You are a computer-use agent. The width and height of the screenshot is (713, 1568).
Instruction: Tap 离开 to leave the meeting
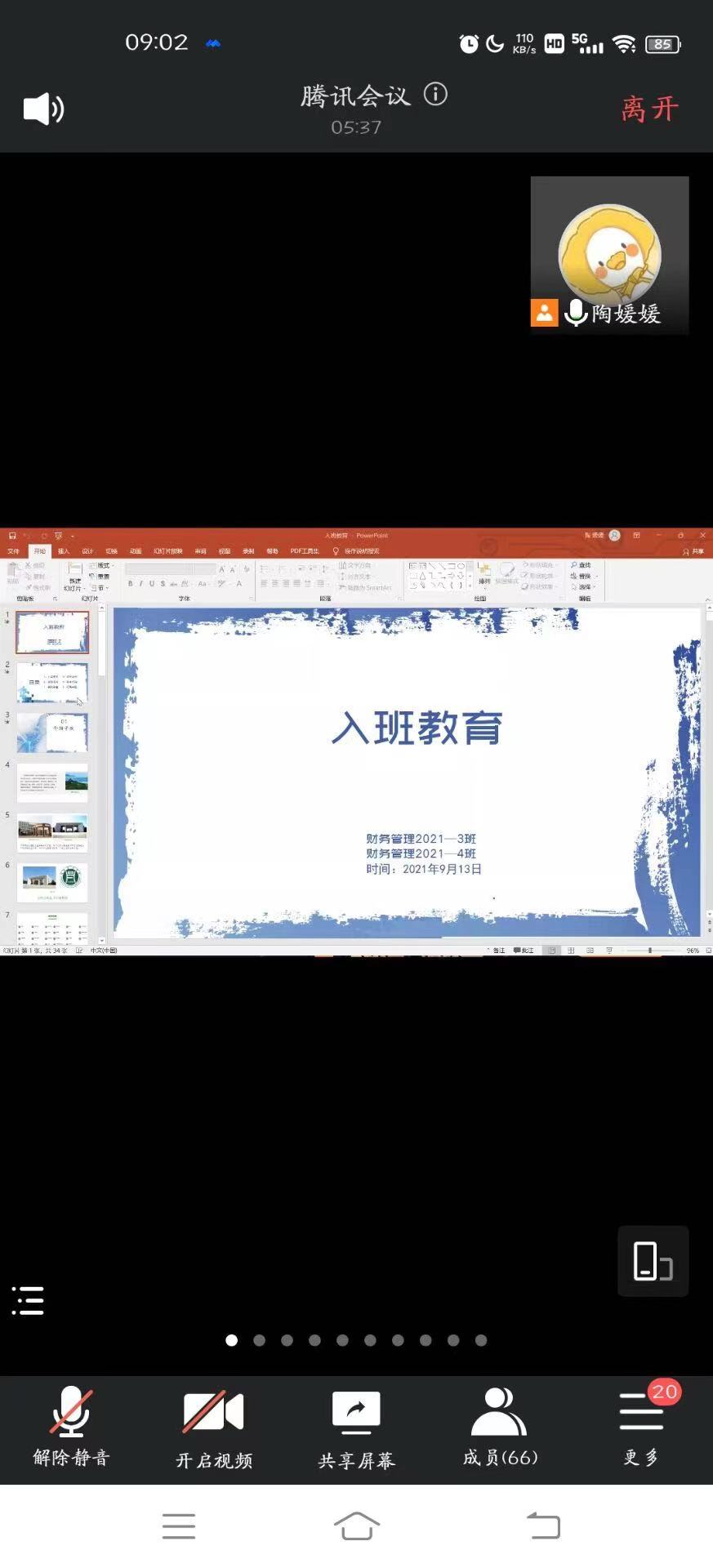point(649,109)
